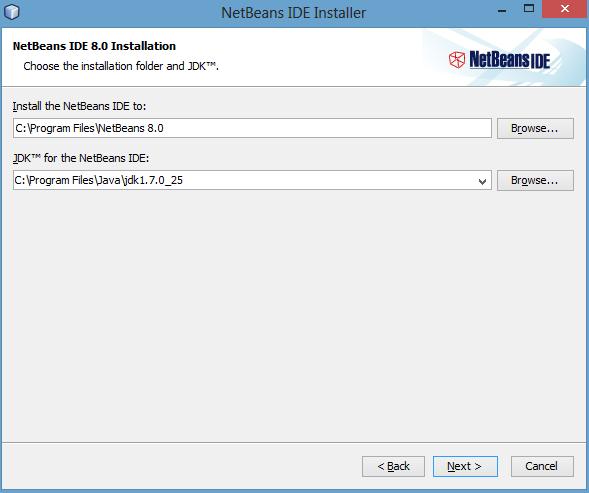Screen dimensions: 589x493
Task: Click the installer cube icon in title bar
Action: pyautogui.click(x=11, y=12)
